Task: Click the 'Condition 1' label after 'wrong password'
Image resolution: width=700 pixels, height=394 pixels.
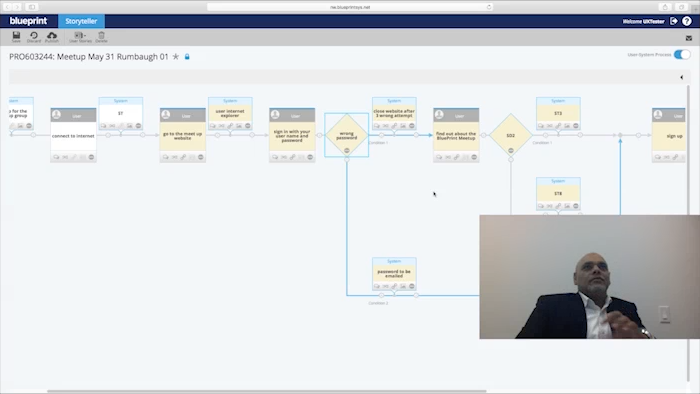Action: point(378,143)
